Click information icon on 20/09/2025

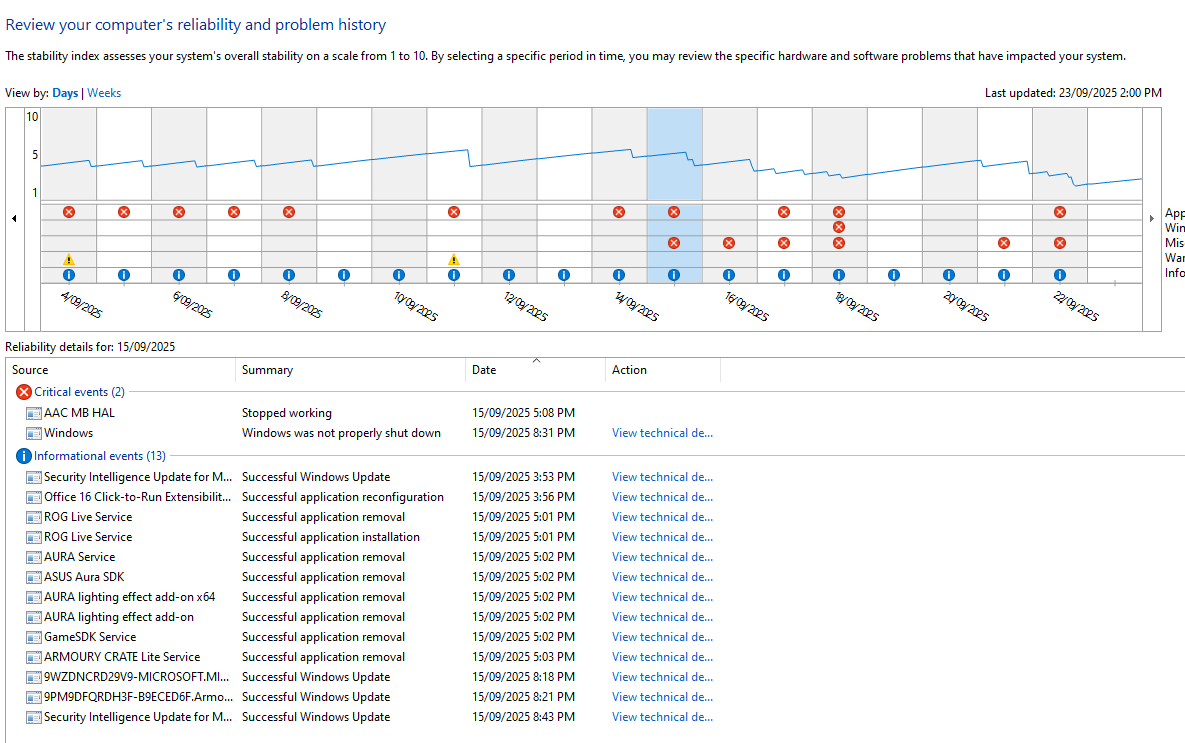(948, 275)
